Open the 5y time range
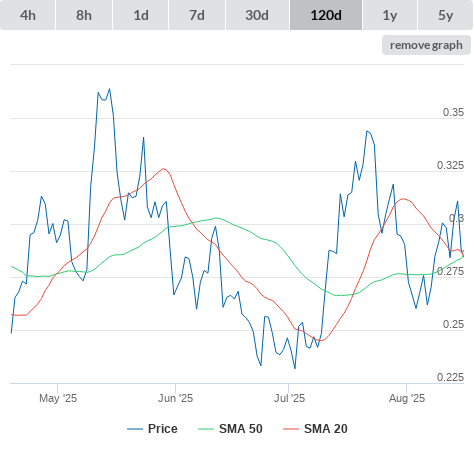The image size is (474, 455). pyautogui.click(x=445, y=15)
